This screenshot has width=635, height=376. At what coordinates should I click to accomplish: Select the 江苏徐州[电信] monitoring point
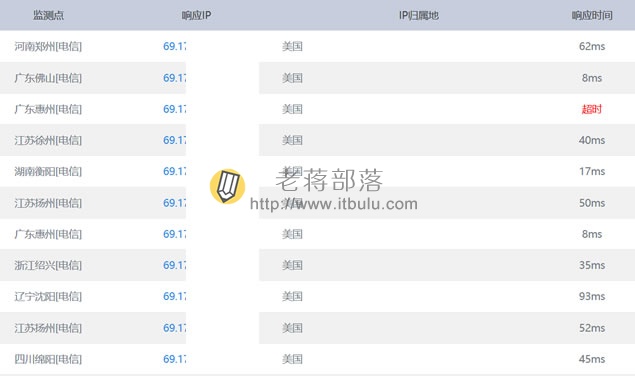tap(48, 140)
